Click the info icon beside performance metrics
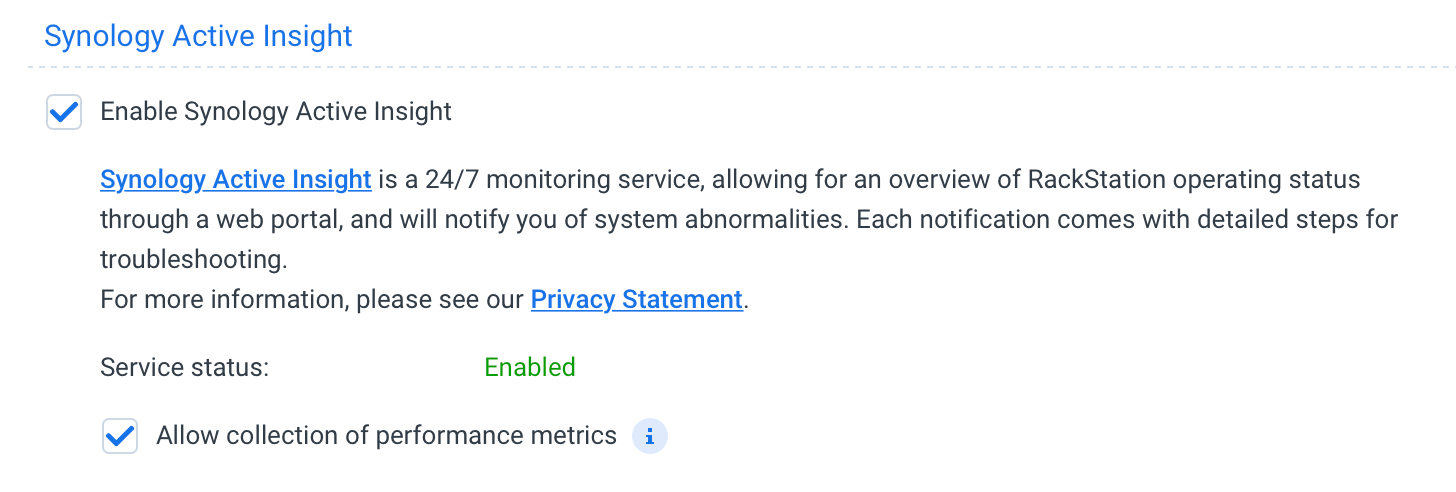 [650, 437]
